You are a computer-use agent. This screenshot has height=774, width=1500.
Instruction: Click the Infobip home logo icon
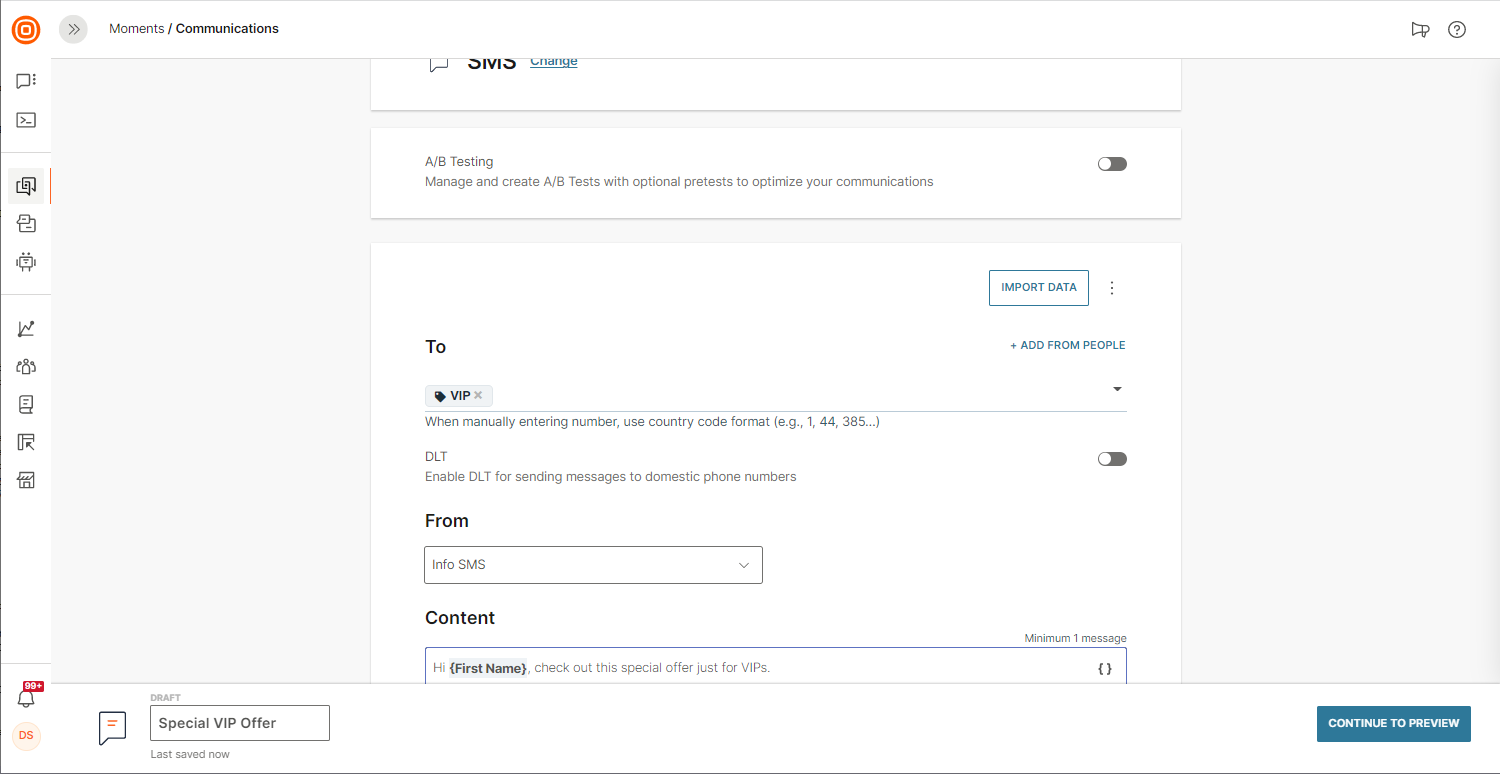pos(26,30)
